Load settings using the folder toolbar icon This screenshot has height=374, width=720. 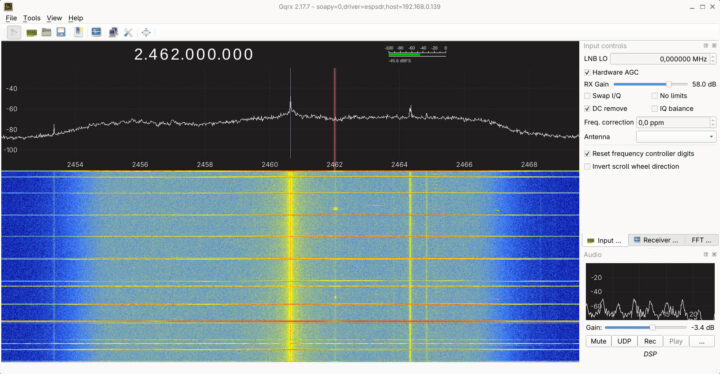coord(46,32)
